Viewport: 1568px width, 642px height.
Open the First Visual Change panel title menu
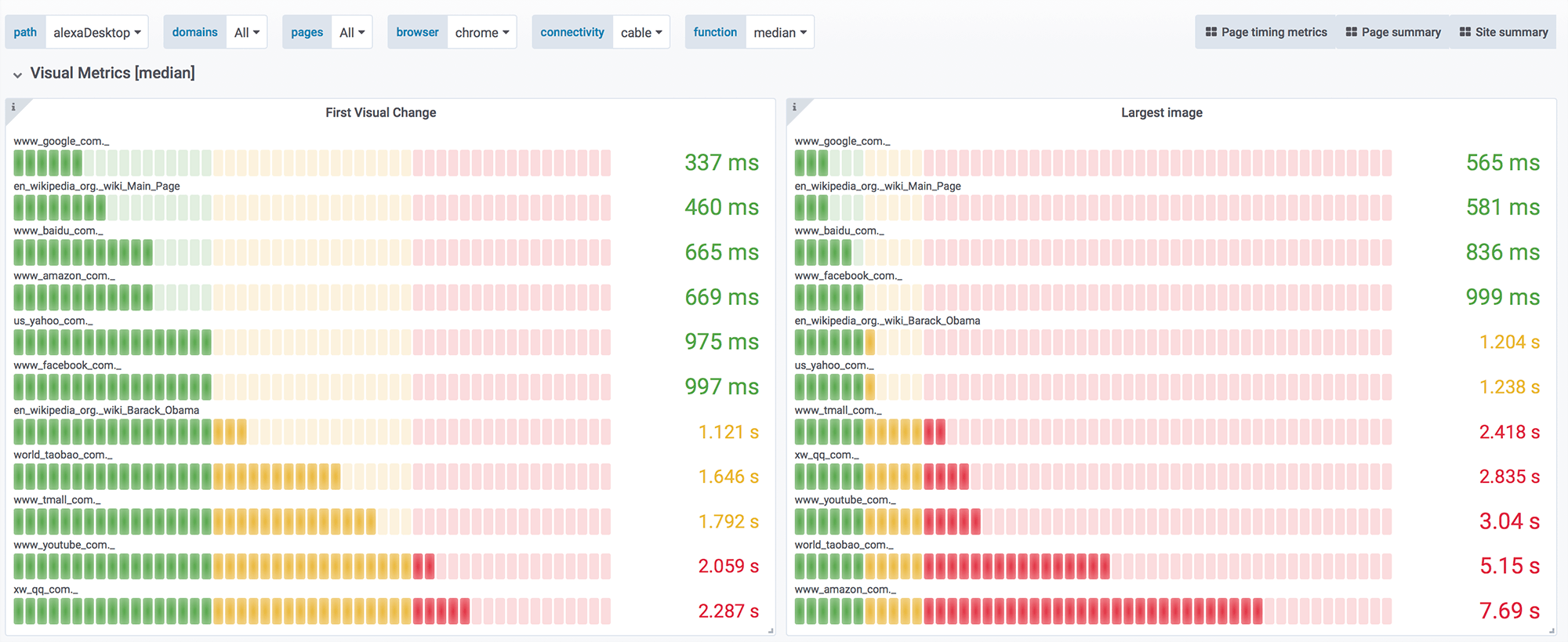pyautogui.click(x=380, y=113)
